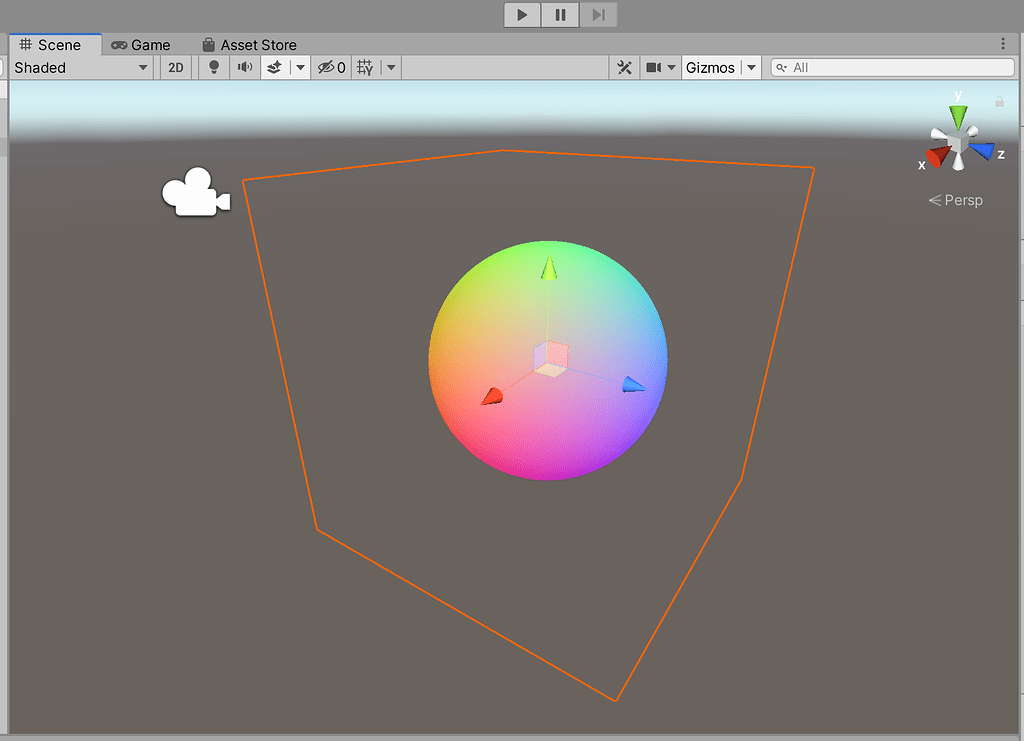Toggle Gizmos visibility
The width and height of the screenshot is (1024, 741).
point(712,67)
